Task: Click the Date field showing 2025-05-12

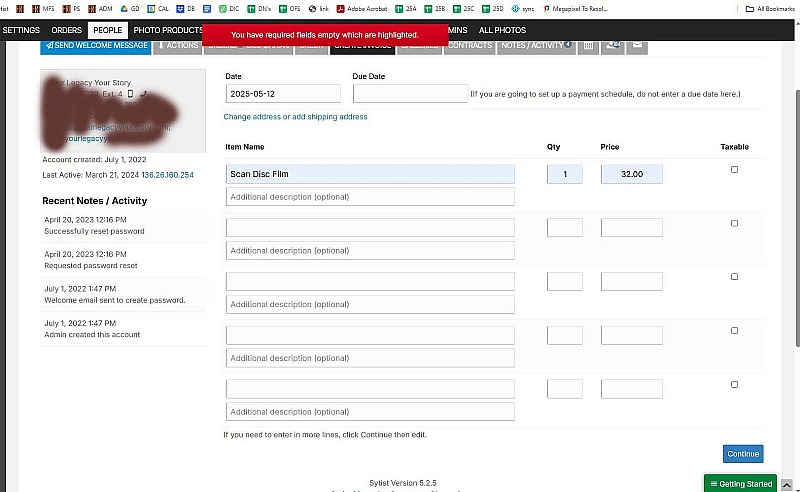Action: click(x=283, y=94)
